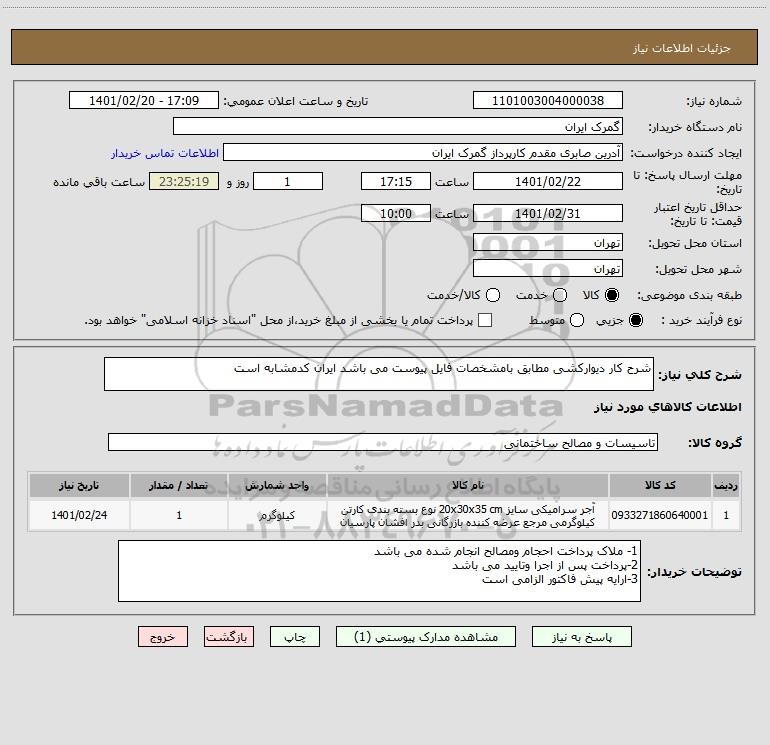Click the price validity date 1401/02/31
770x745 pixels.
click(548, 214)
